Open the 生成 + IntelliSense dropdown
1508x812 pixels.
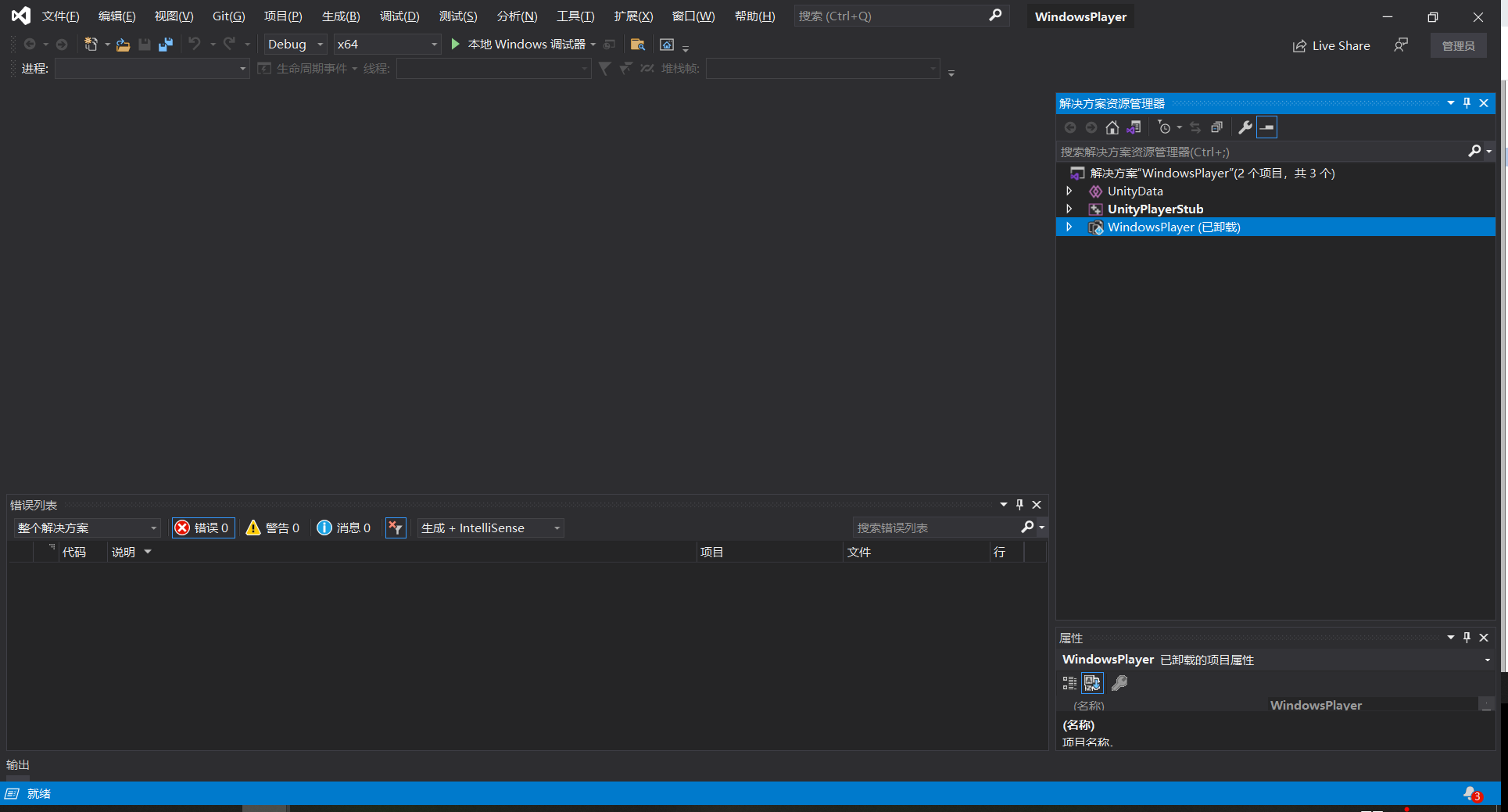(x=490, y=528)
